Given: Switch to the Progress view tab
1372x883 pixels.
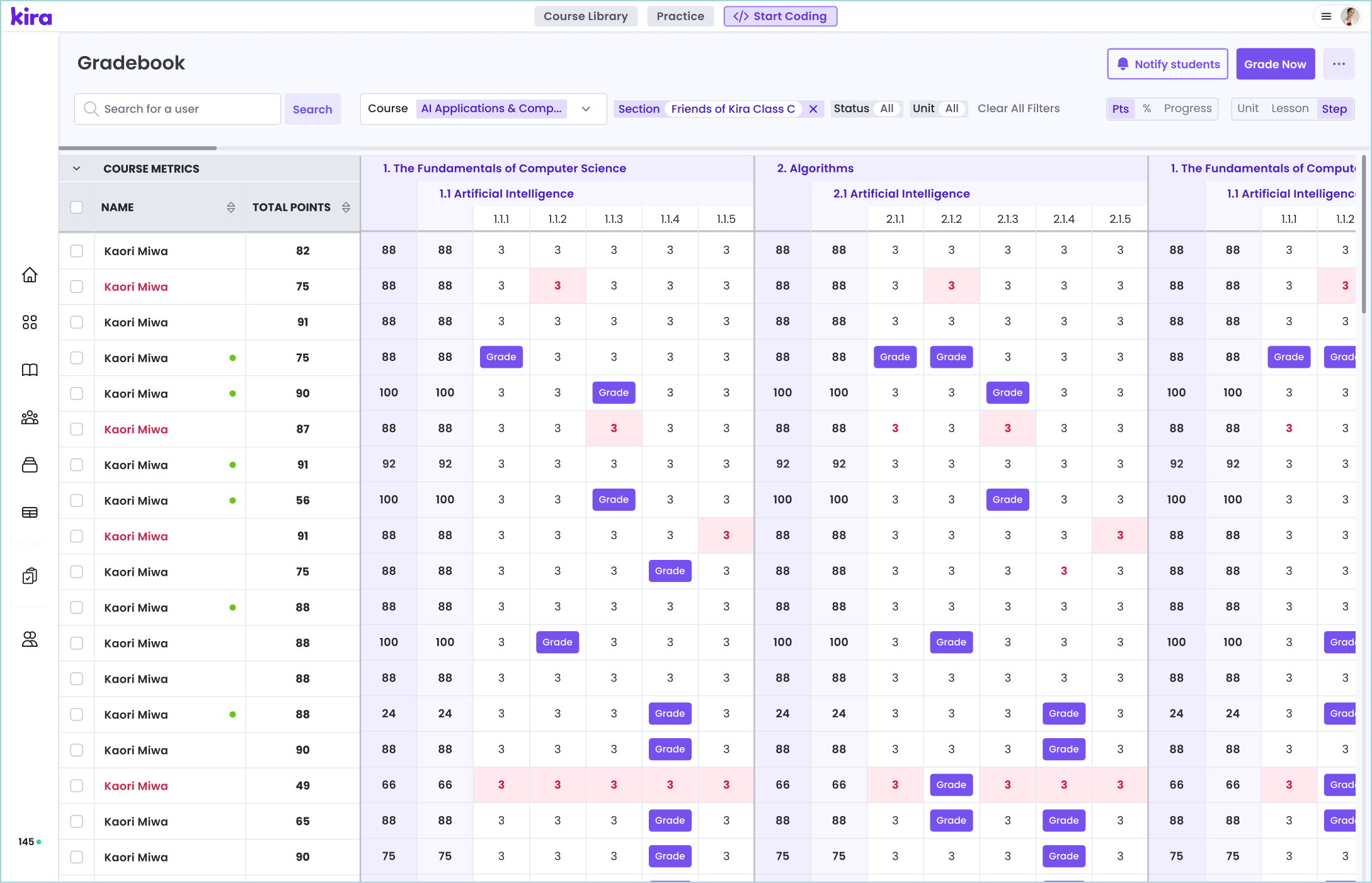Looking at the screenshot, I should coord(1187,108).
